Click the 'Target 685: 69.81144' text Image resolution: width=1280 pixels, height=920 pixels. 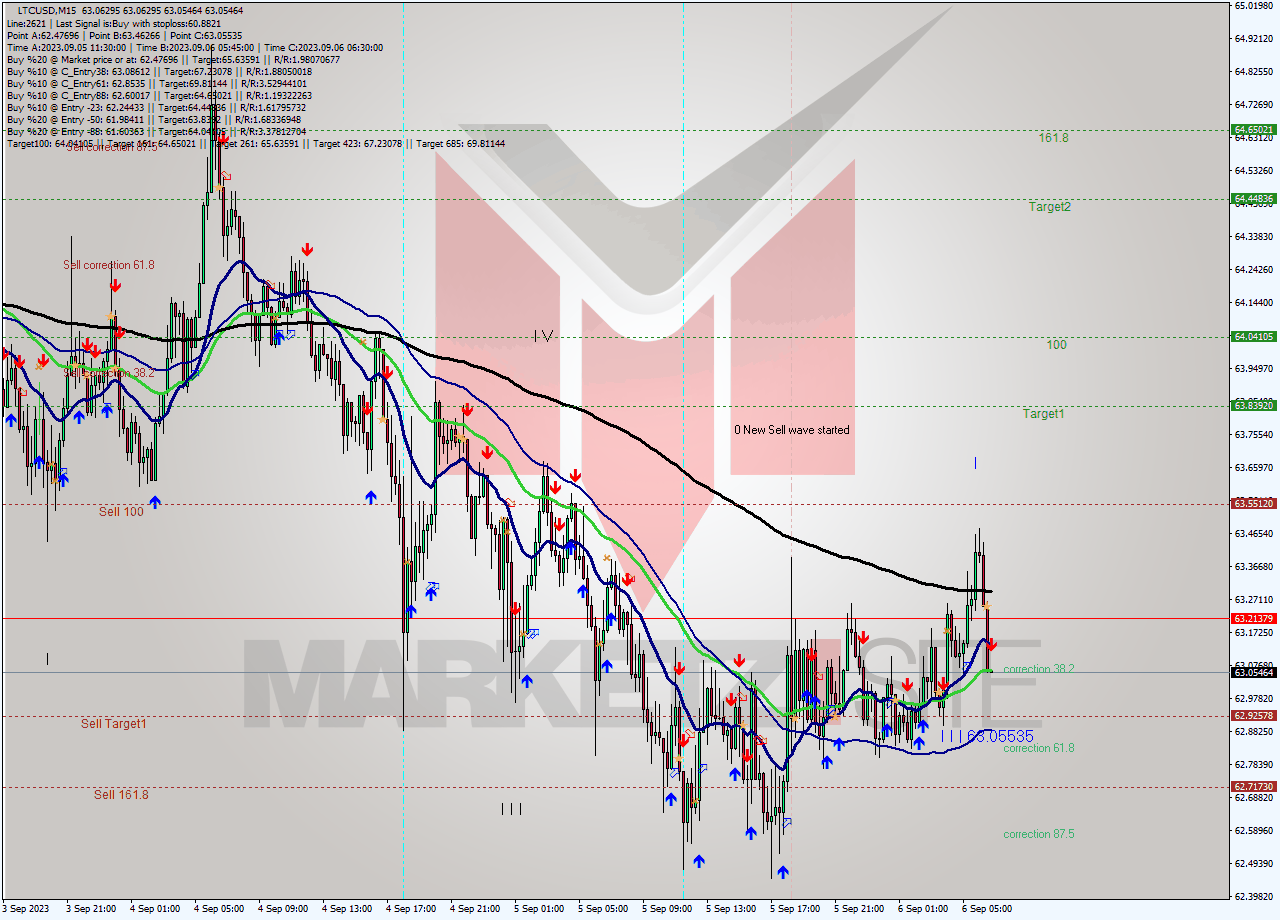[x=460, y=144]
